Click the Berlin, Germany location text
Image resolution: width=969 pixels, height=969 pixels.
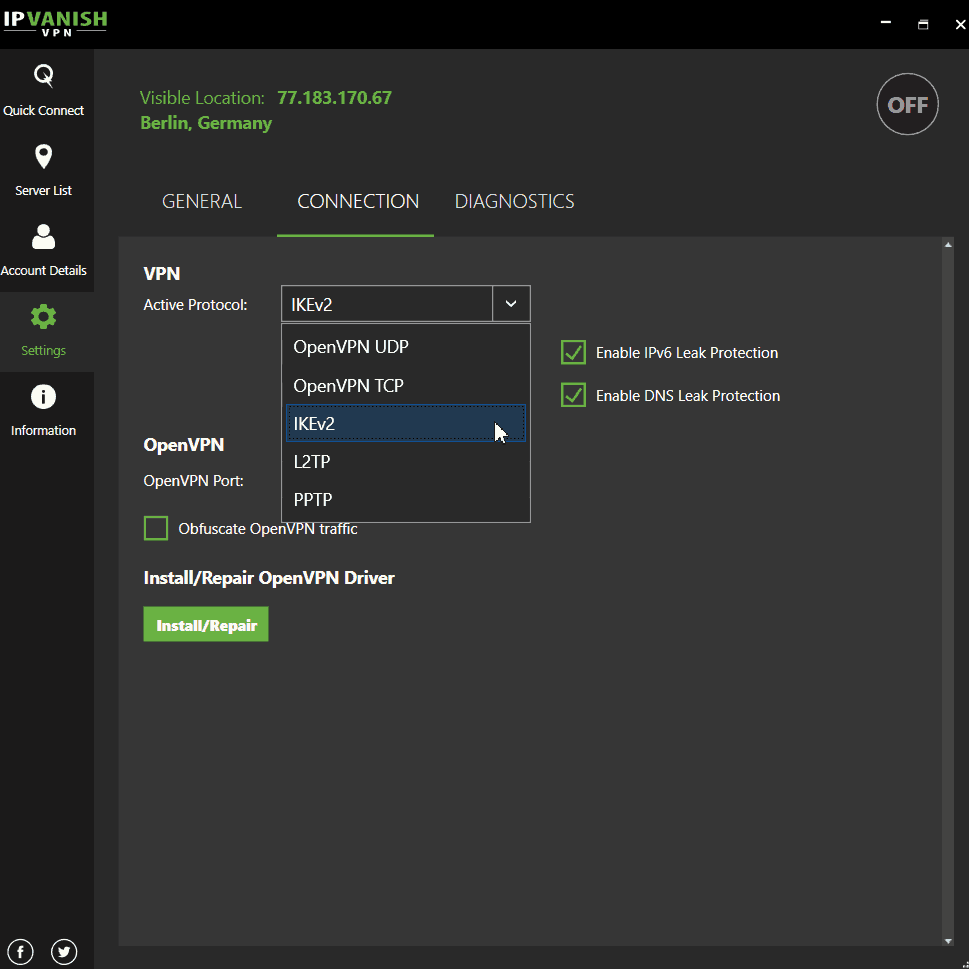click(206, 123)
